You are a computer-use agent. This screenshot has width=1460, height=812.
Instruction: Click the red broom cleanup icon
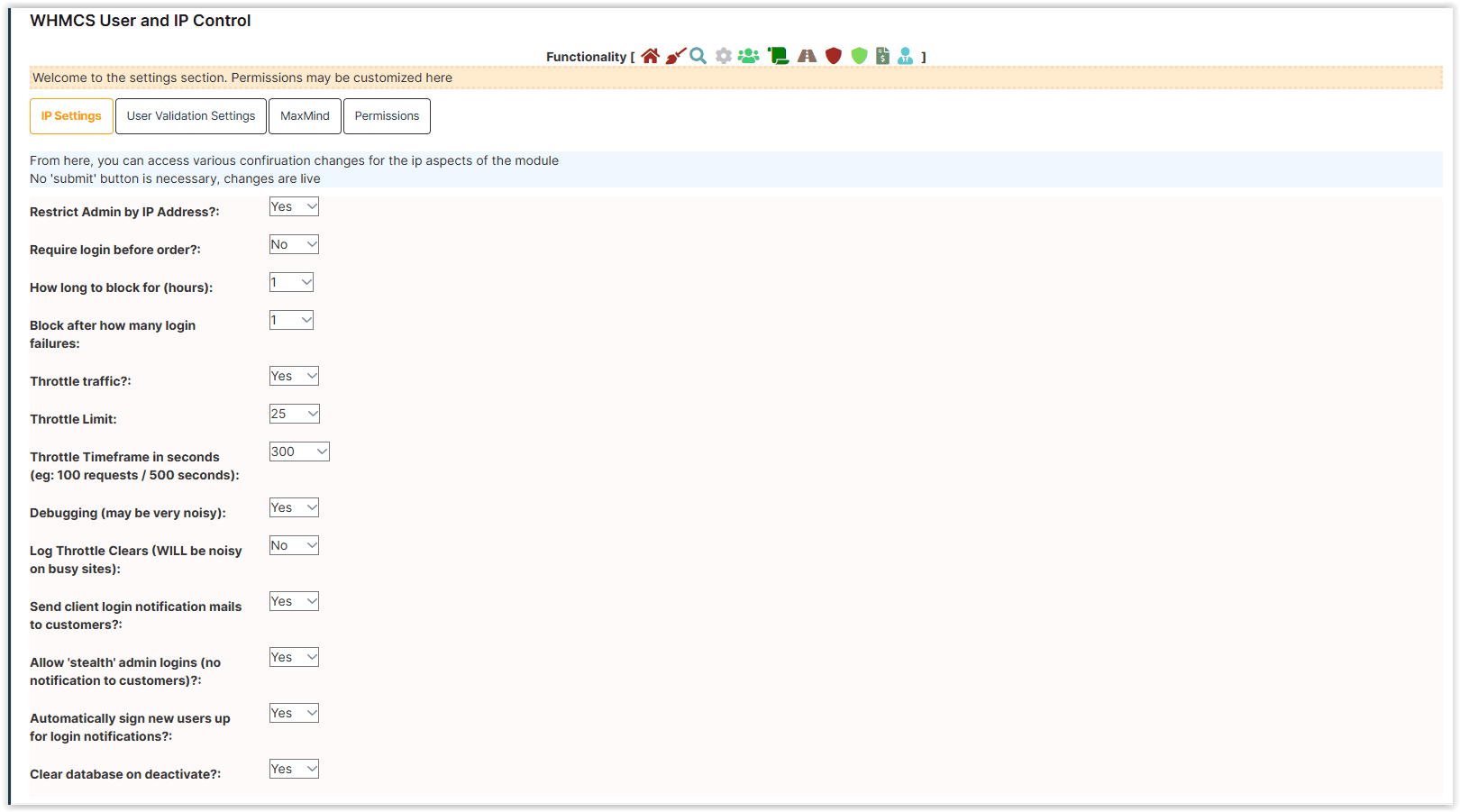[x=676, y=56]
